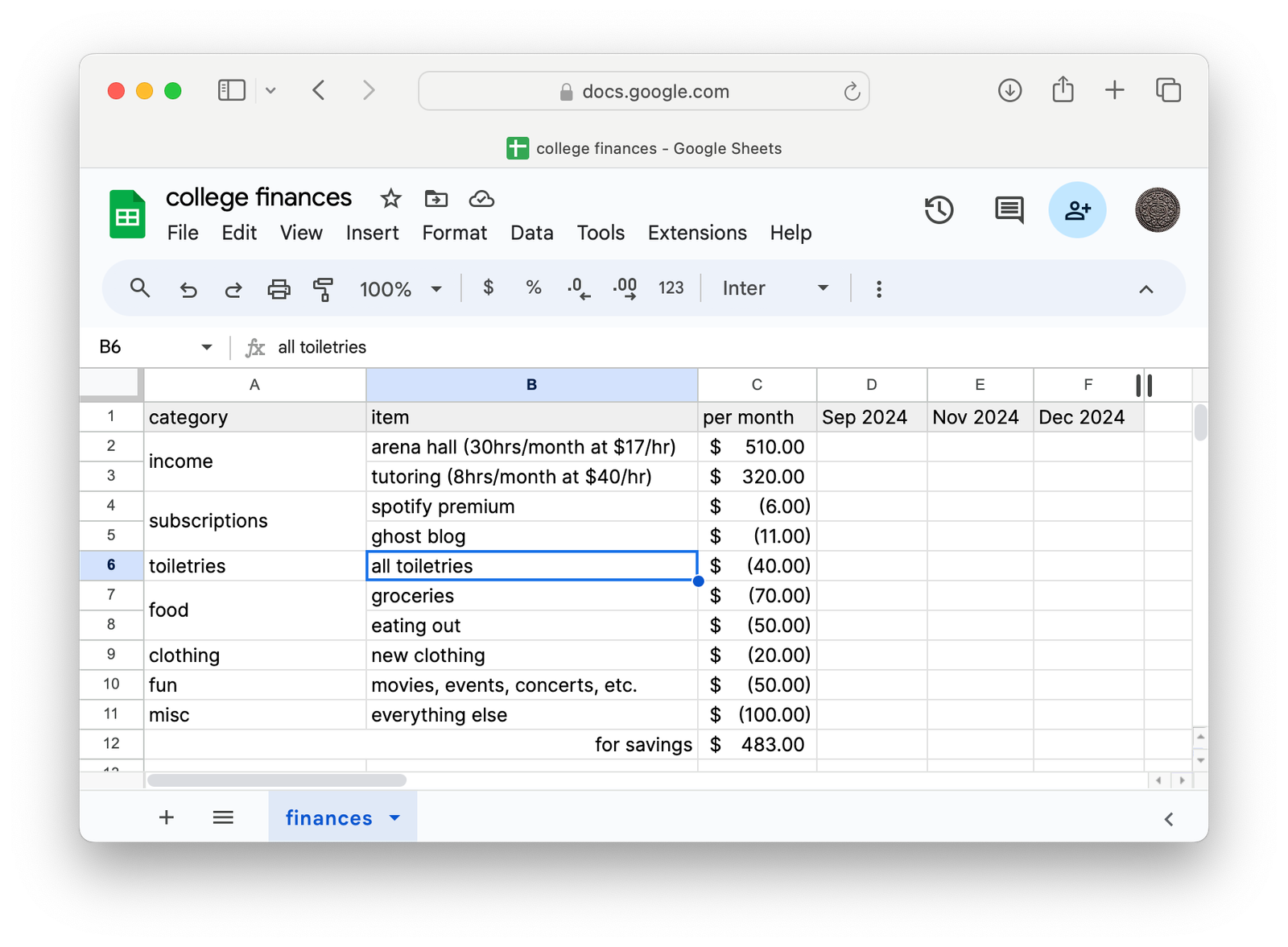
Task: Star the college finances document
Action: point(391,198)
